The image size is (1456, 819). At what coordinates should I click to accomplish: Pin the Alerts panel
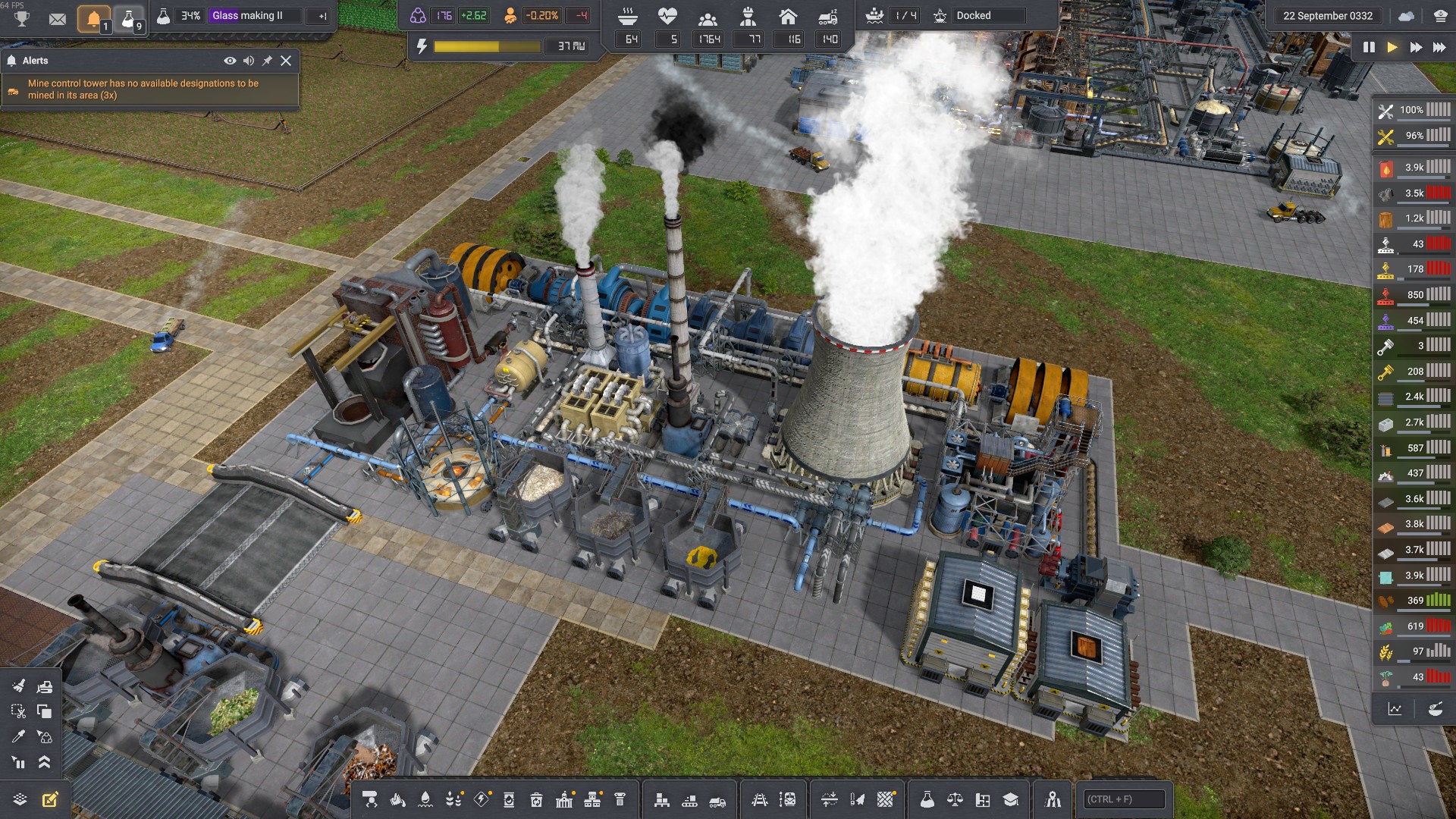(x=267, y=61)
